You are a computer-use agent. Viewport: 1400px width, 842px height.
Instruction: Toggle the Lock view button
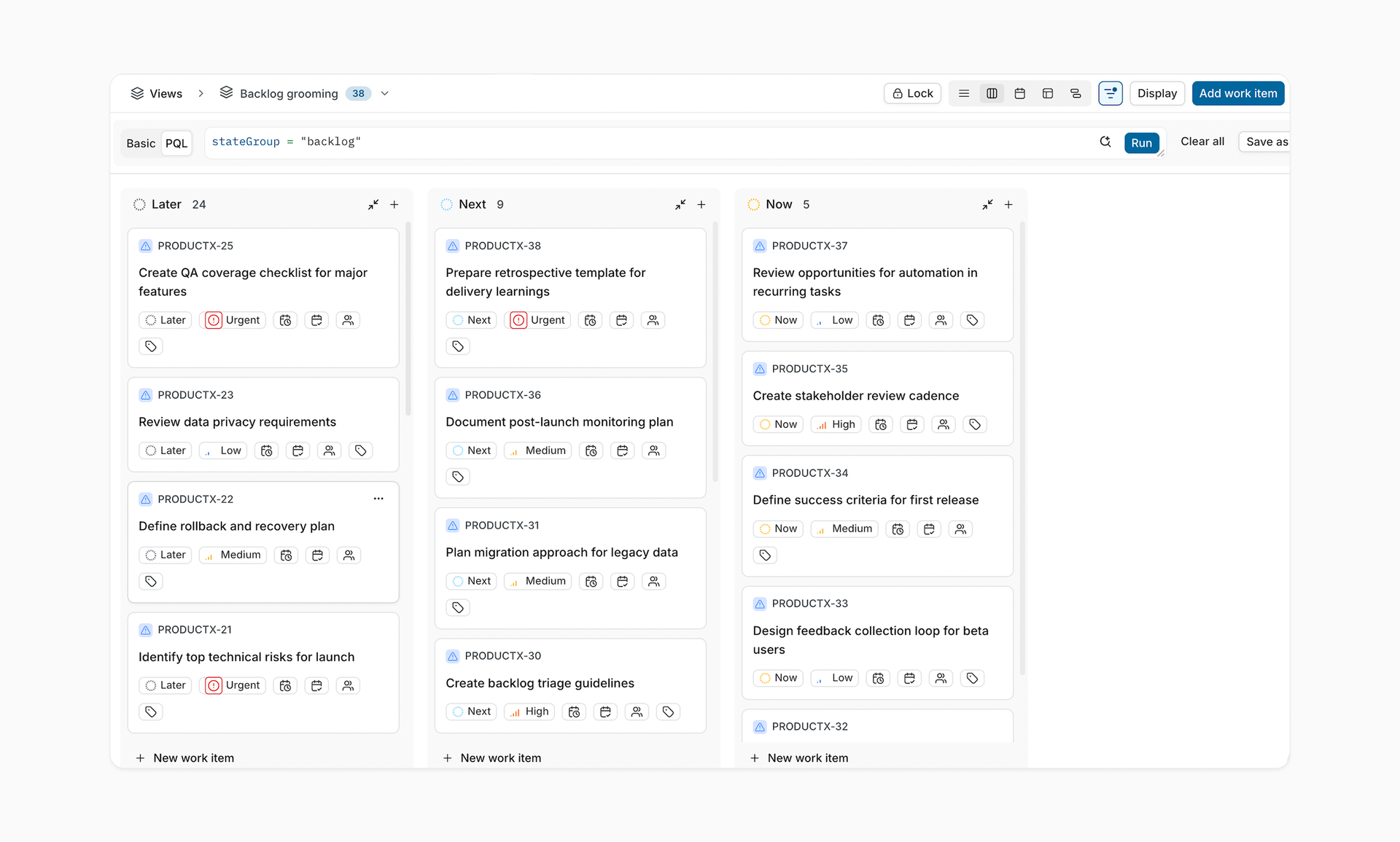pyautogui.click(x=912, y=93)
